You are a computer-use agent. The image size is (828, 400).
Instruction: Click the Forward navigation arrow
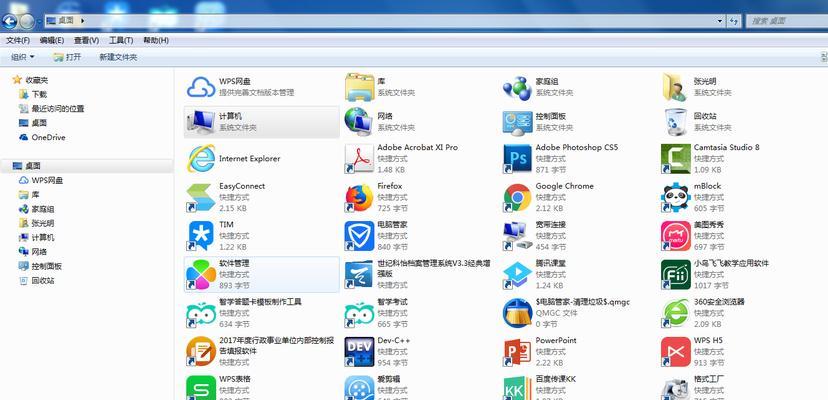tap(26, 21)
